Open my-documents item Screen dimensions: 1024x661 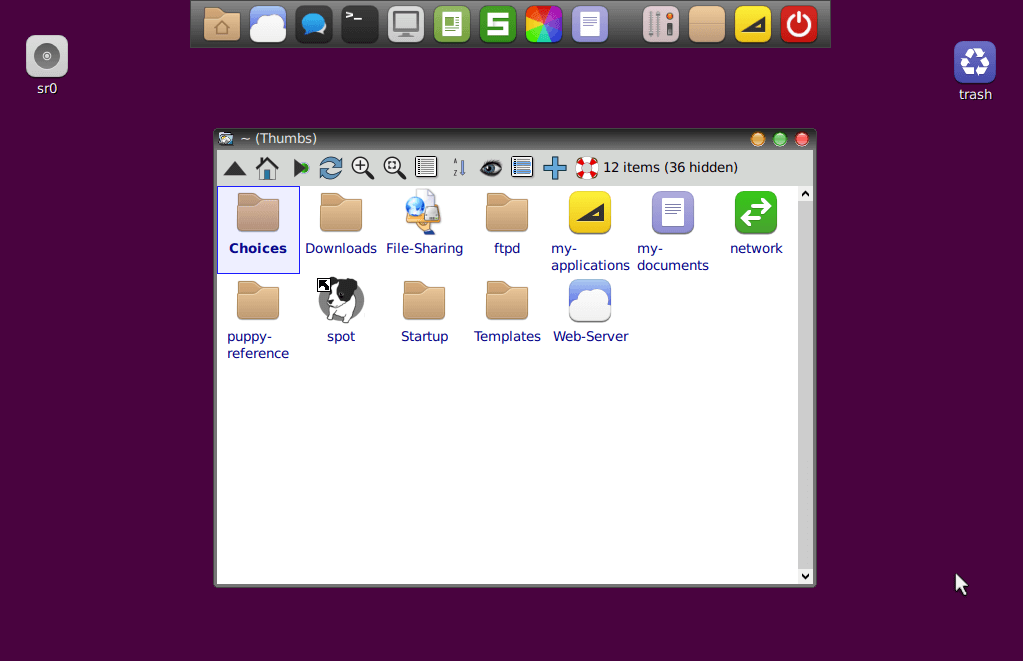[673, 232]
